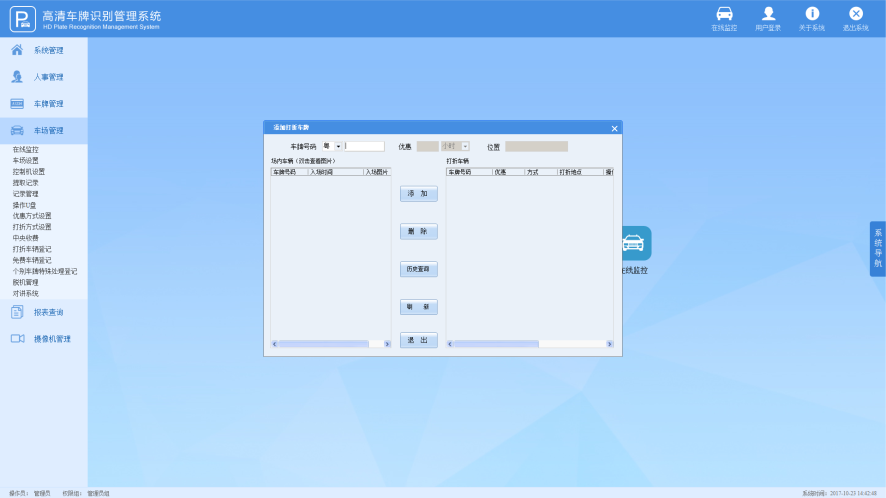Click the 关于系统 info icon
The height and width of the screenshot is (498, 886).
tap(812, 14)
